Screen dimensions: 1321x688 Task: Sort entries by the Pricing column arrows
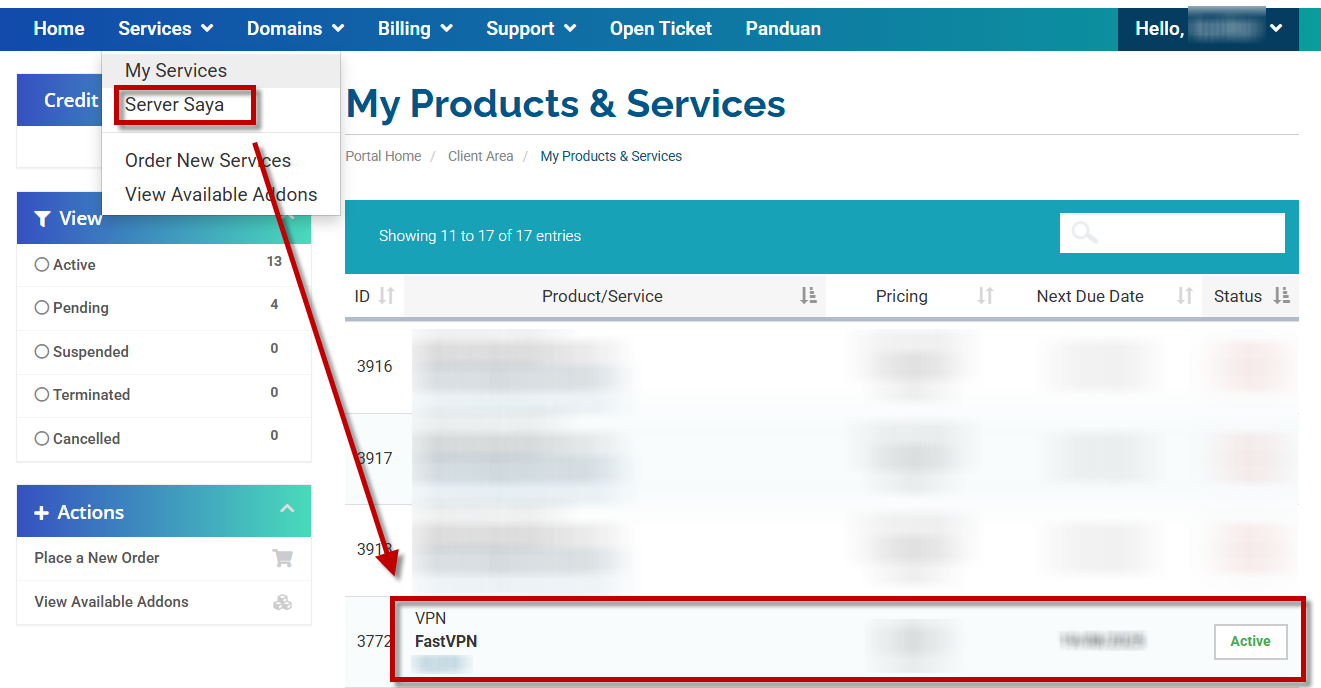985,296
